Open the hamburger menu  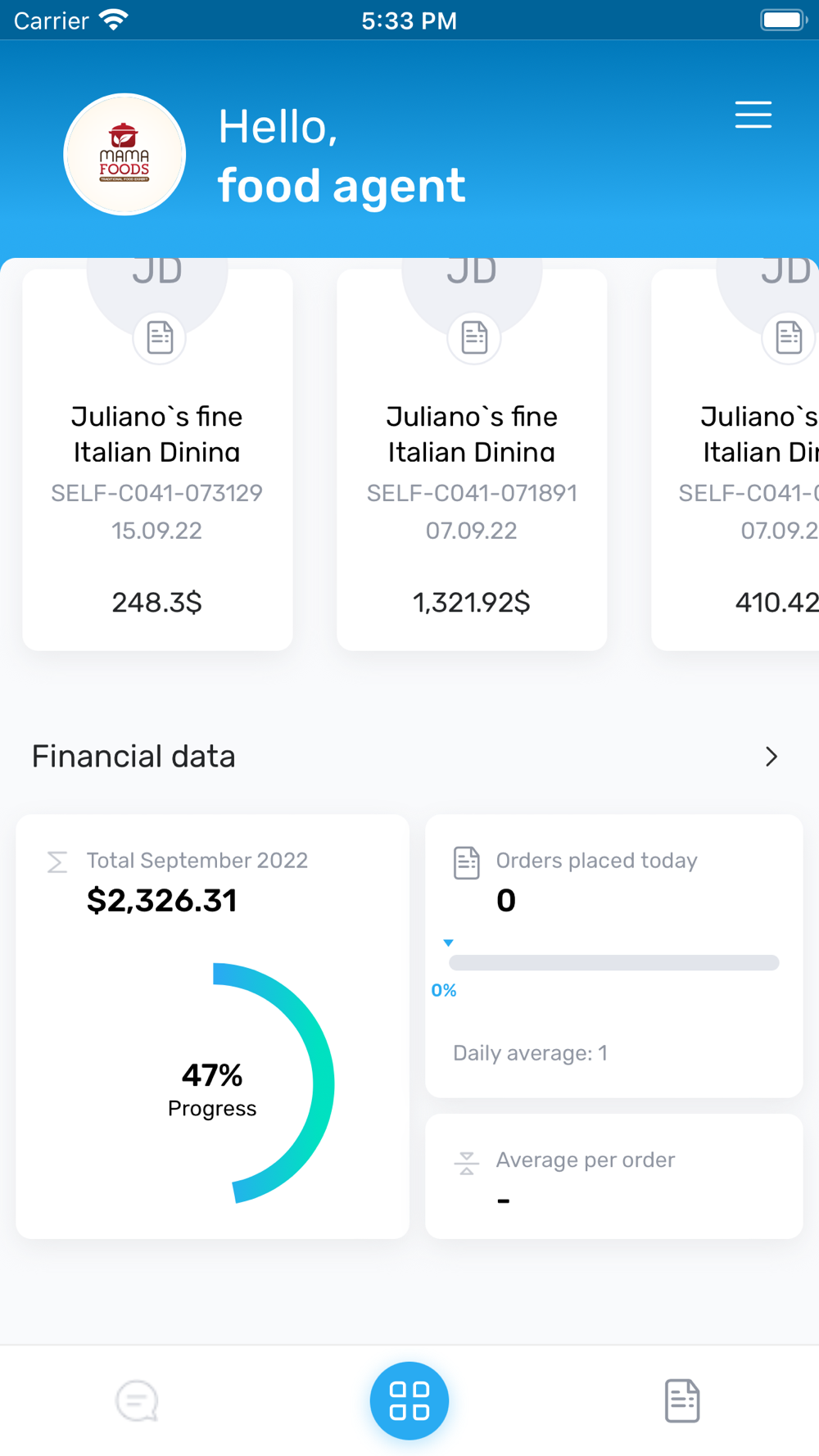pyautogui.click(x=753, y=115)
